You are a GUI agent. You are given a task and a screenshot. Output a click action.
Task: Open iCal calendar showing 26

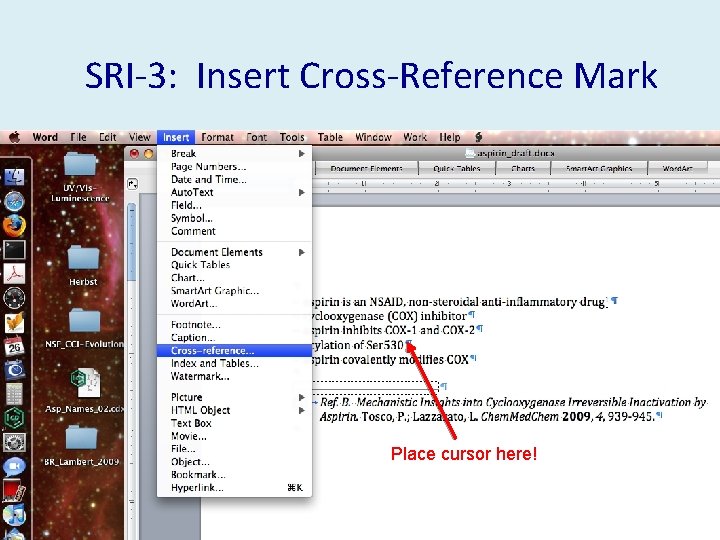[x=14, y=346]
